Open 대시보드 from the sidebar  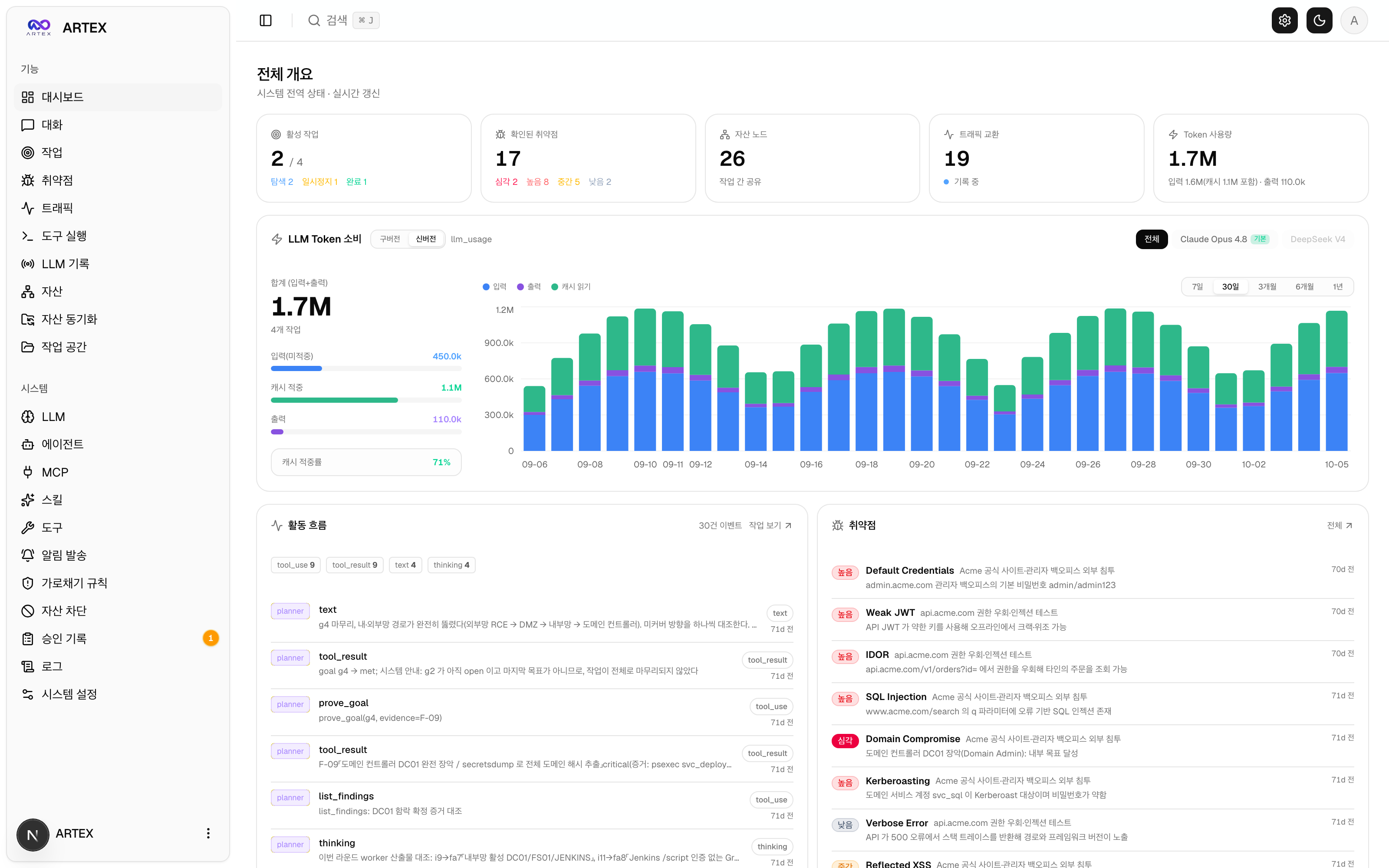[x=118, y=97]
